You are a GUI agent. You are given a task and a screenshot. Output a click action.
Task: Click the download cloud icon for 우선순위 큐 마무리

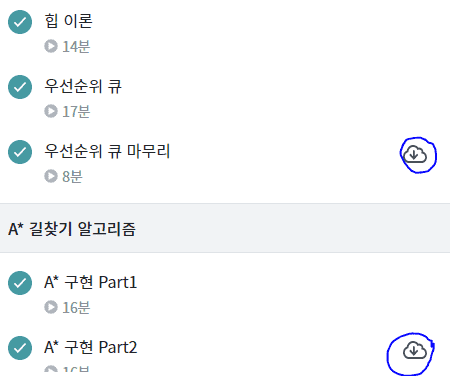click(x=415, y=154)
